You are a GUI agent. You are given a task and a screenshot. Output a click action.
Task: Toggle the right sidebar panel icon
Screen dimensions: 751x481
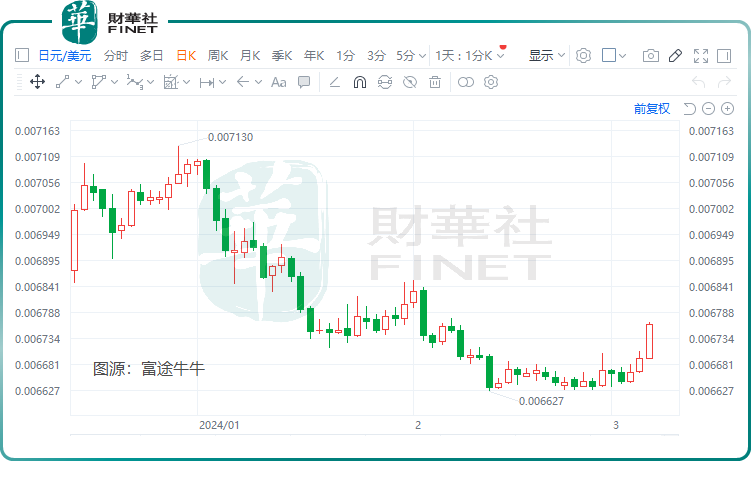(724, 56)
